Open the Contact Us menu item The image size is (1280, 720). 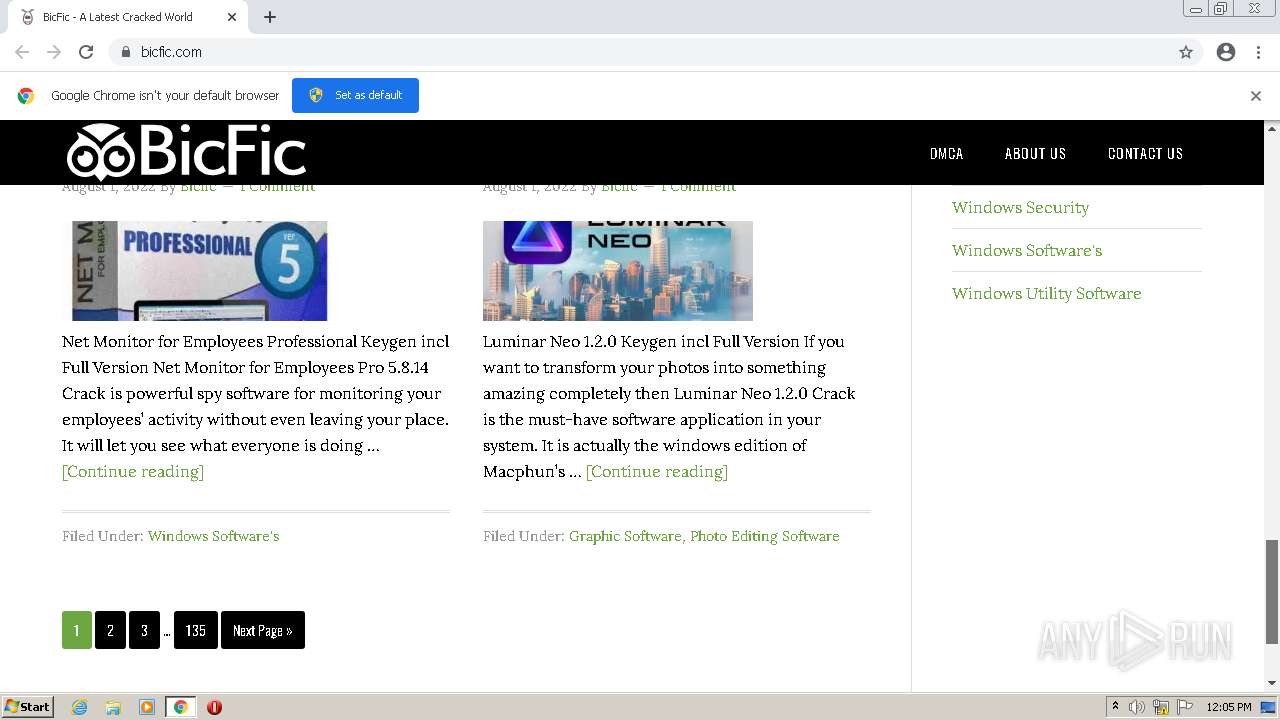pos(1145,153)
